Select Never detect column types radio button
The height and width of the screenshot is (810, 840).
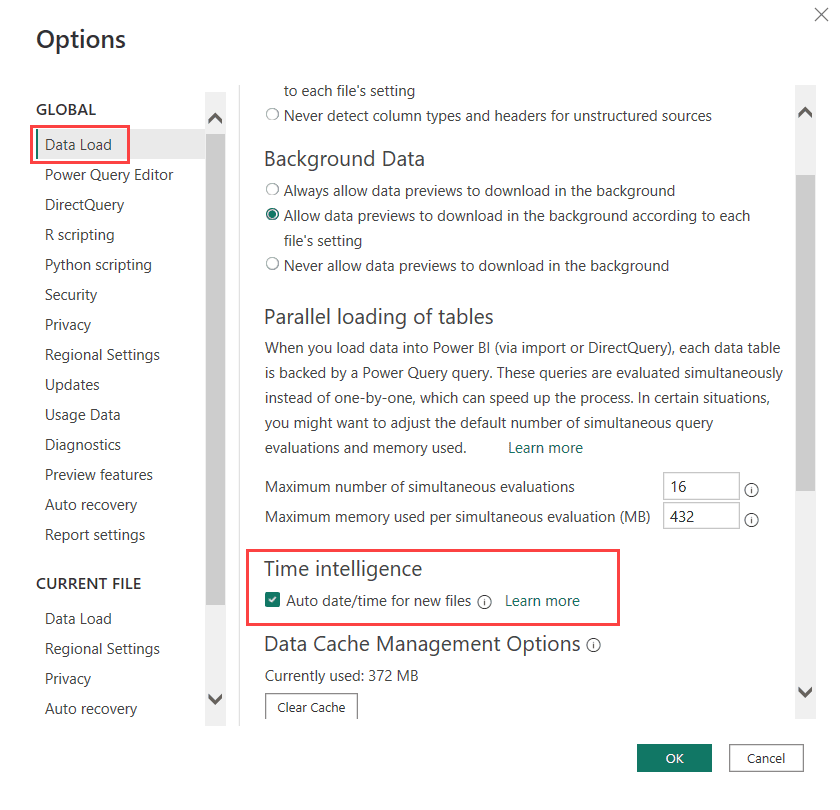click(x=272, y=115)
